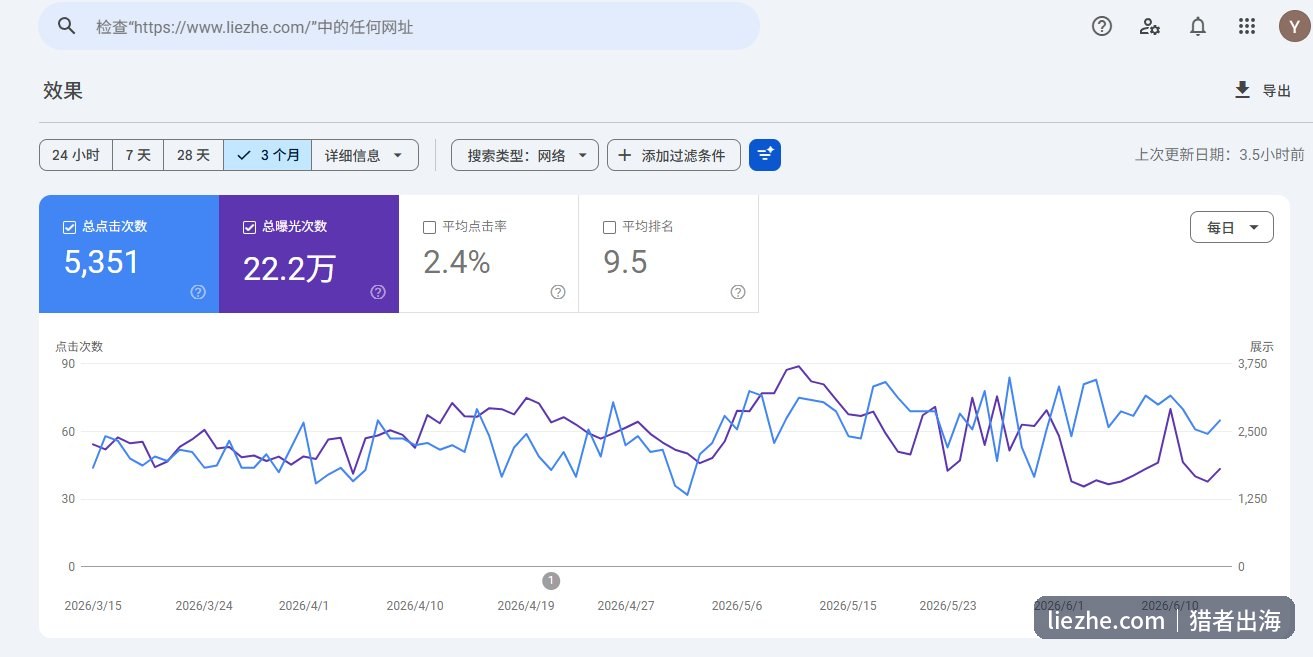Click the plus icon of 添加过滤条件
The height and width of the screenshot is (657, 1313).
625,155
